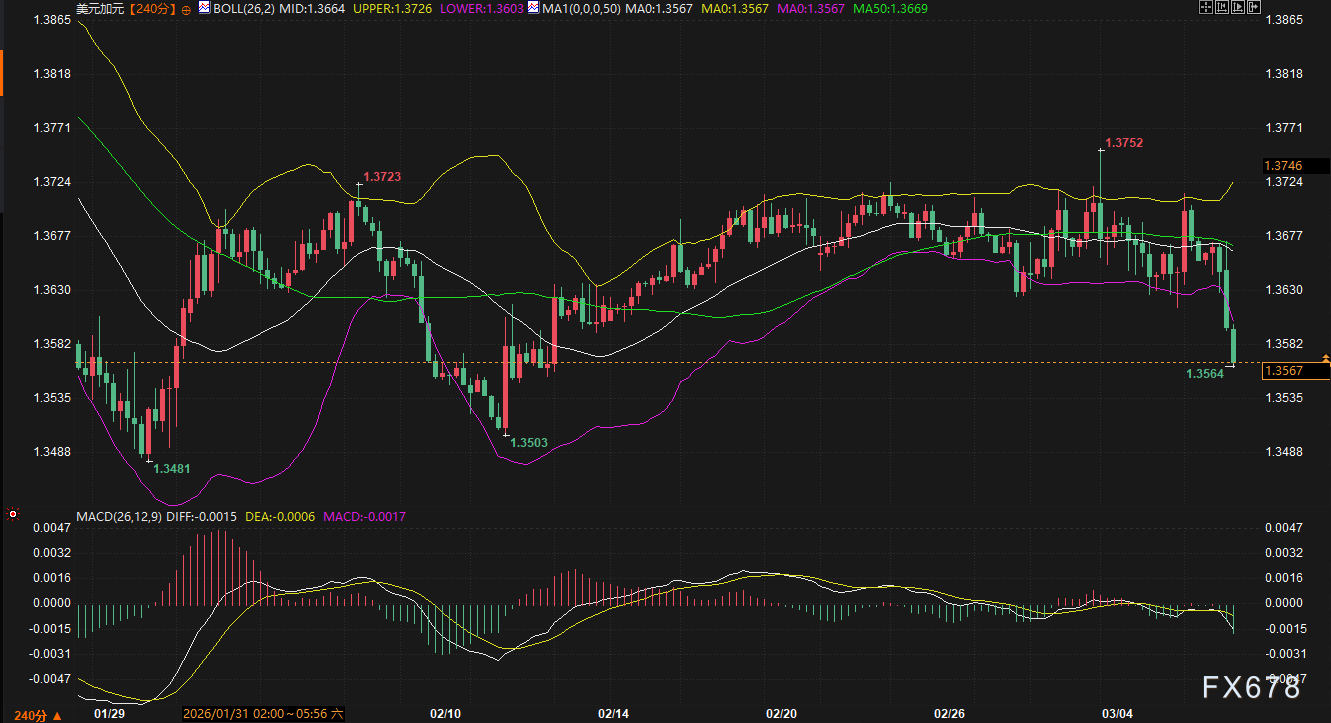
Task: Click the 1.3481 low price marker
Action: point(171,468)
